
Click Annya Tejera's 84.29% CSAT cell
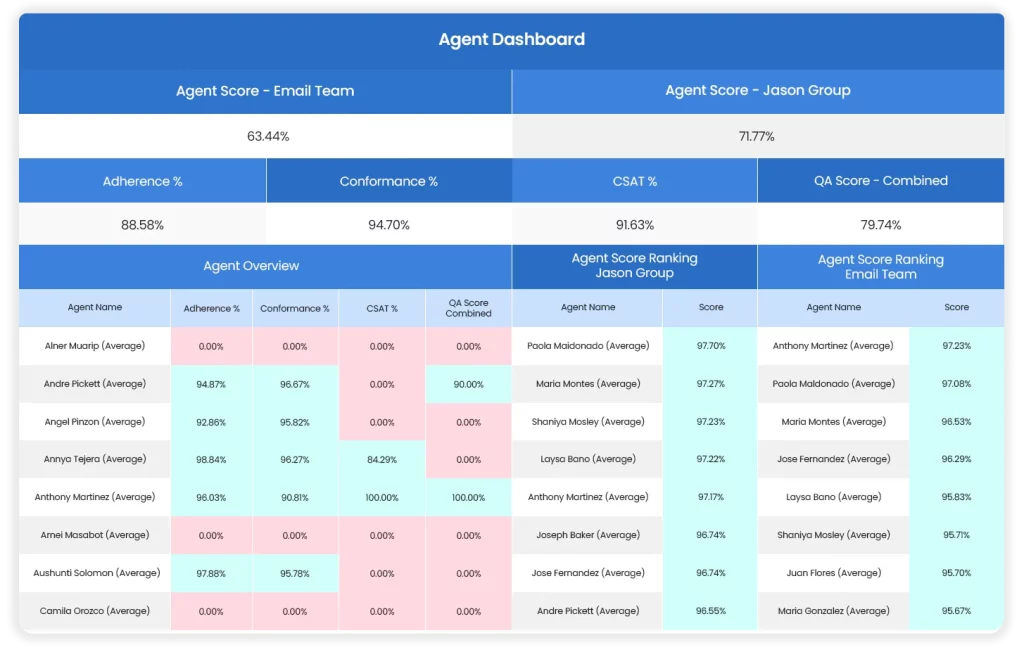(x=382, y=459)
